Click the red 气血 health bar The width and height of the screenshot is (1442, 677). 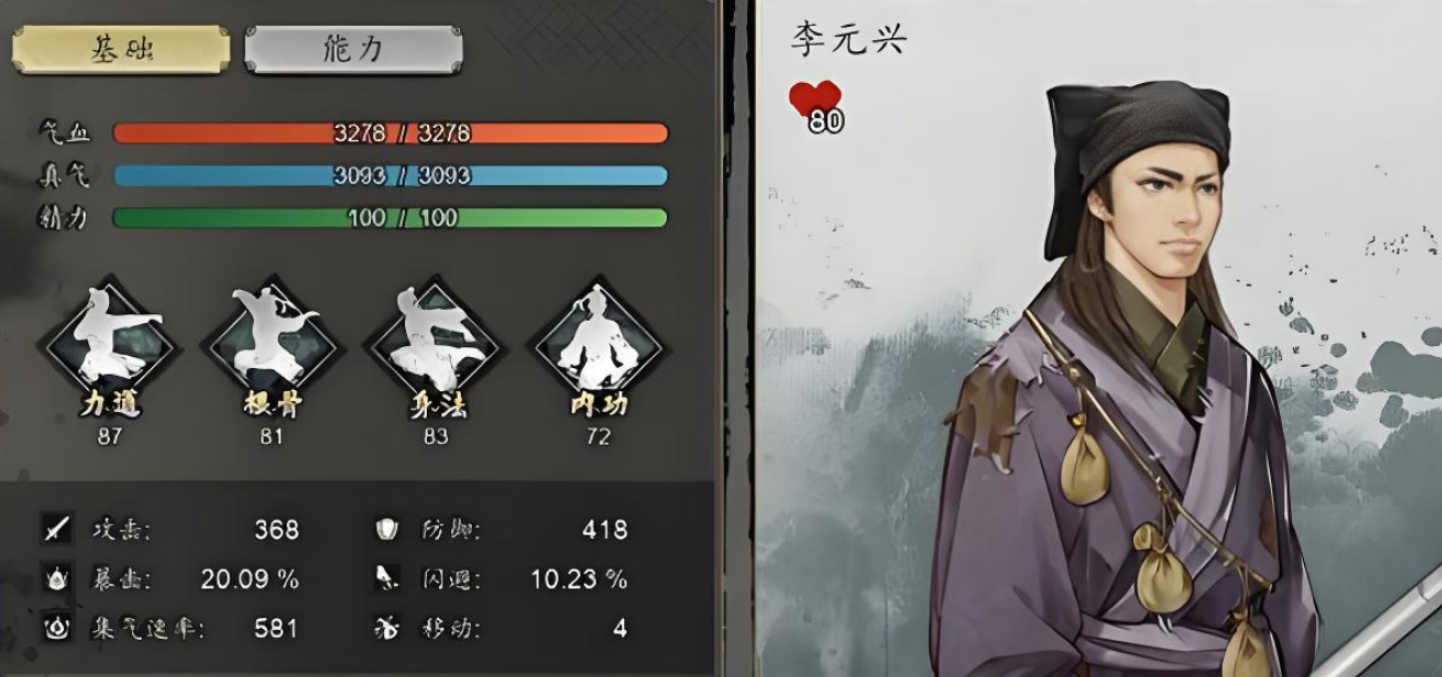(x=390, y=133)
